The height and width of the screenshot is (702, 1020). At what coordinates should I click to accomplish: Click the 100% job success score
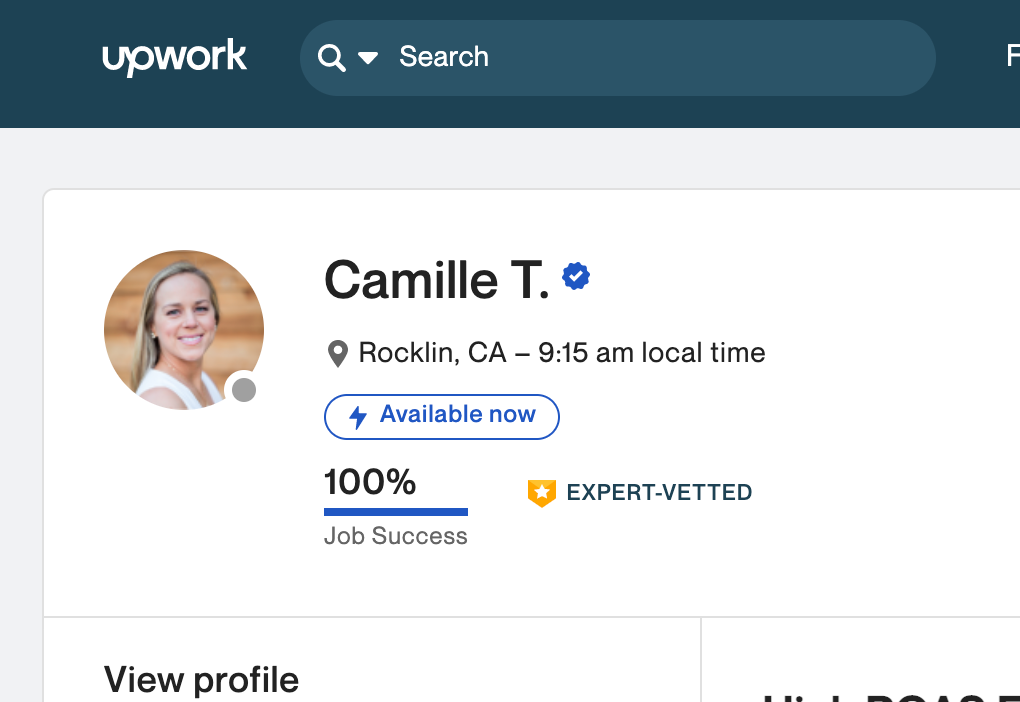(370, 482)
